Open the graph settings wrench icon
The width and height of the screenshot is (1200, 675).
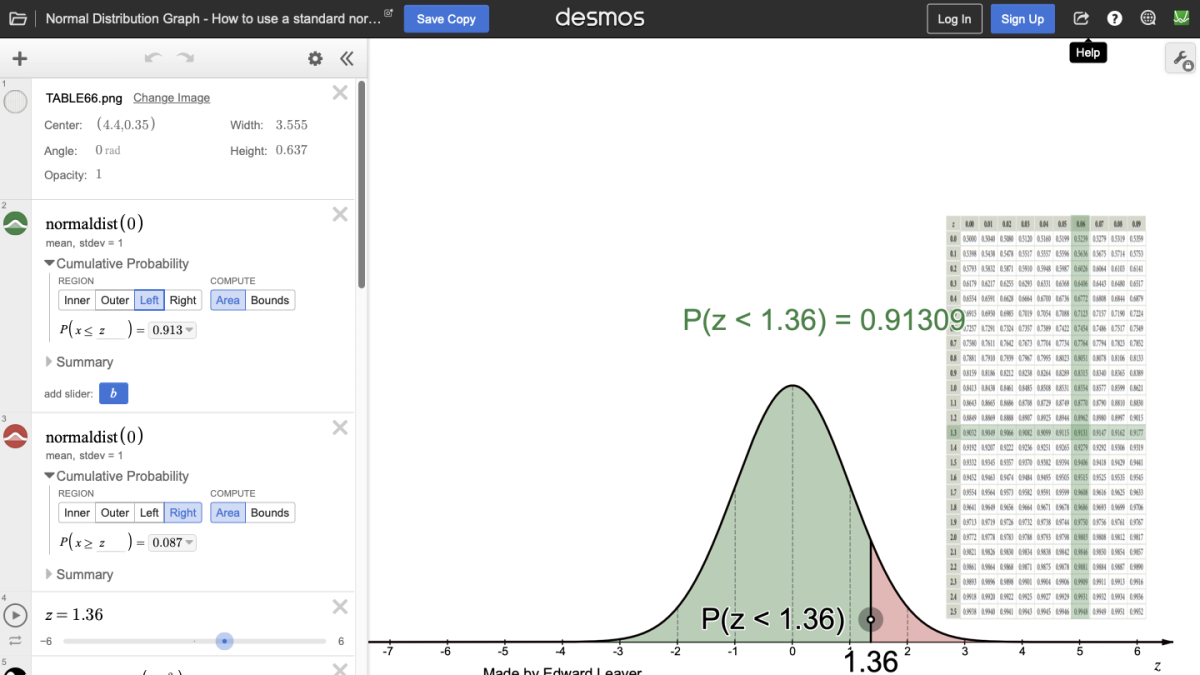click(1181, 60)
